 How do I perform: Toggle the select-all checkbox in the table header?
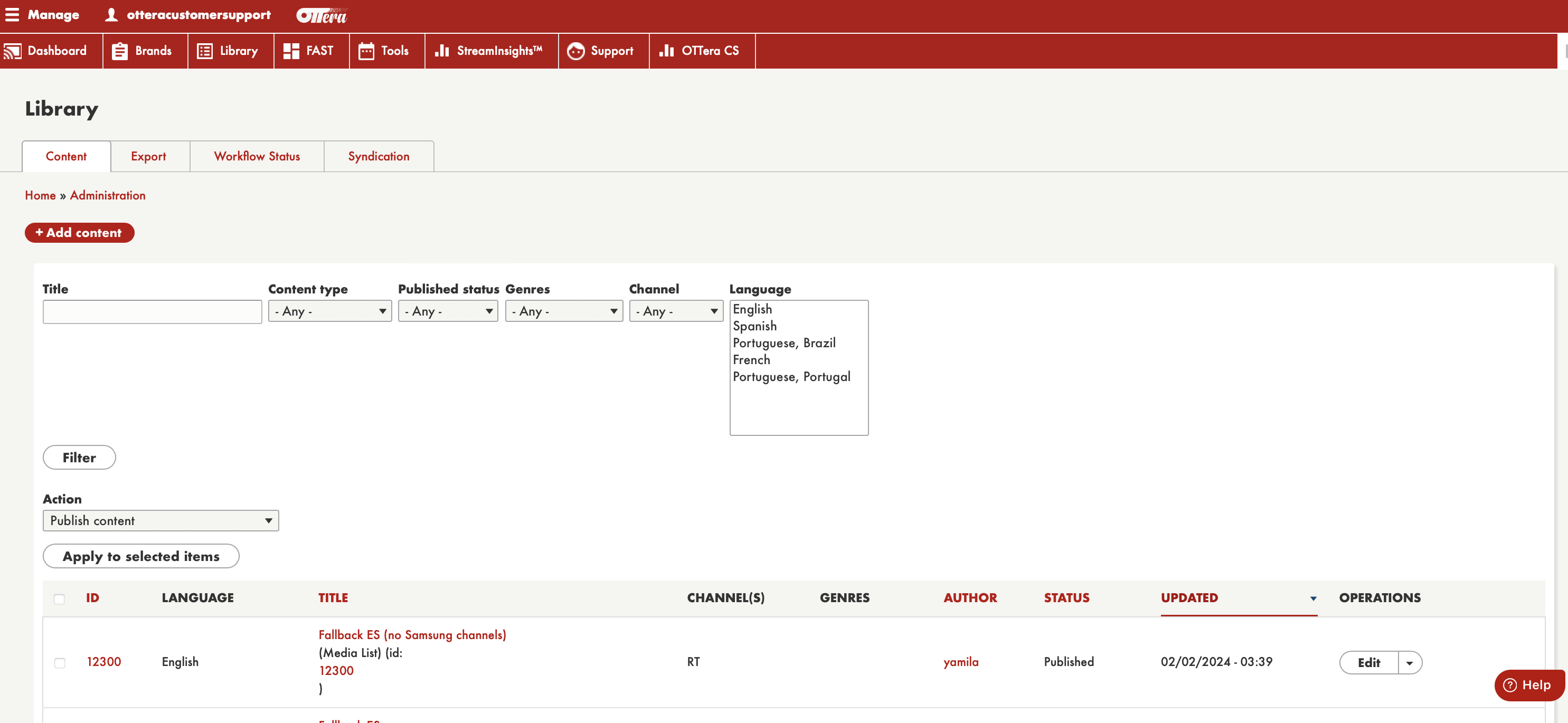tap(59, 599)
